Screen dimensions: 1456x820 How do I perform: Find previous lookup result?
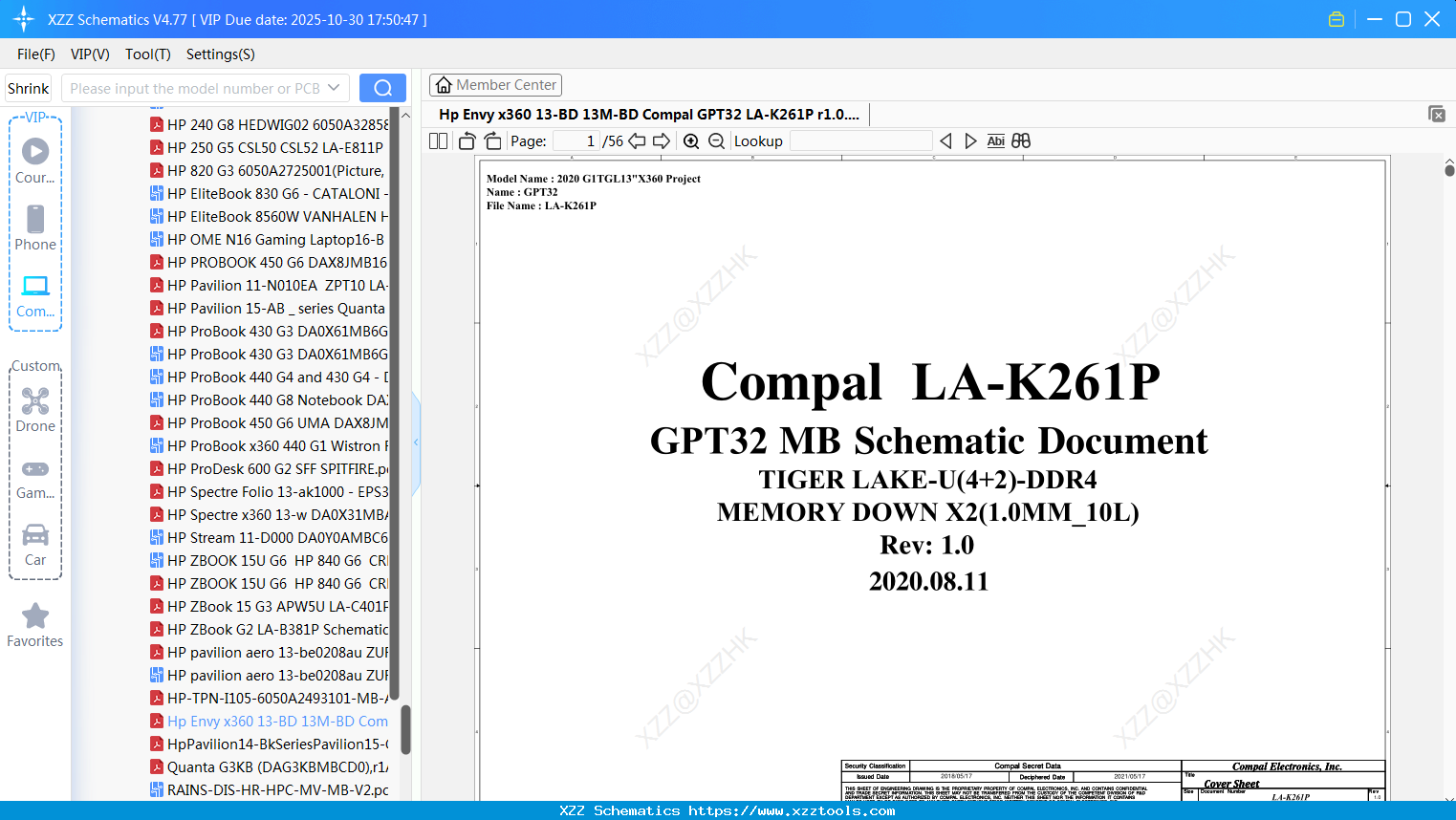945,140
